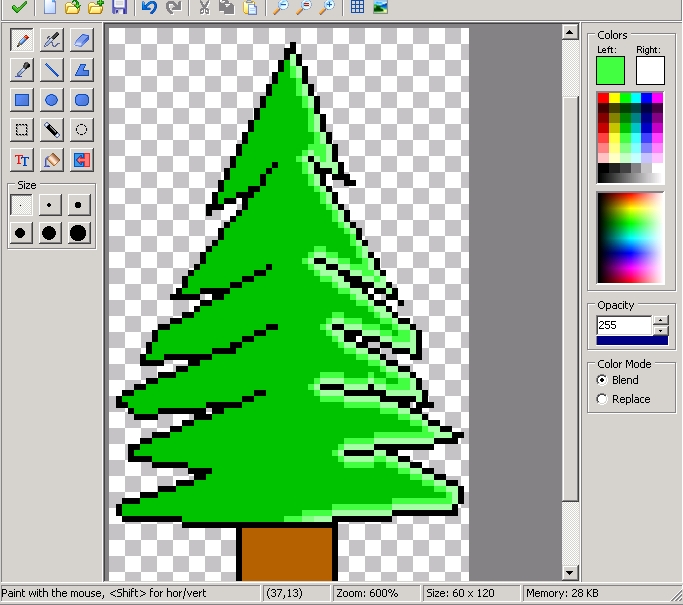
Task: Toggle the grid display icon
Action: 357,8
